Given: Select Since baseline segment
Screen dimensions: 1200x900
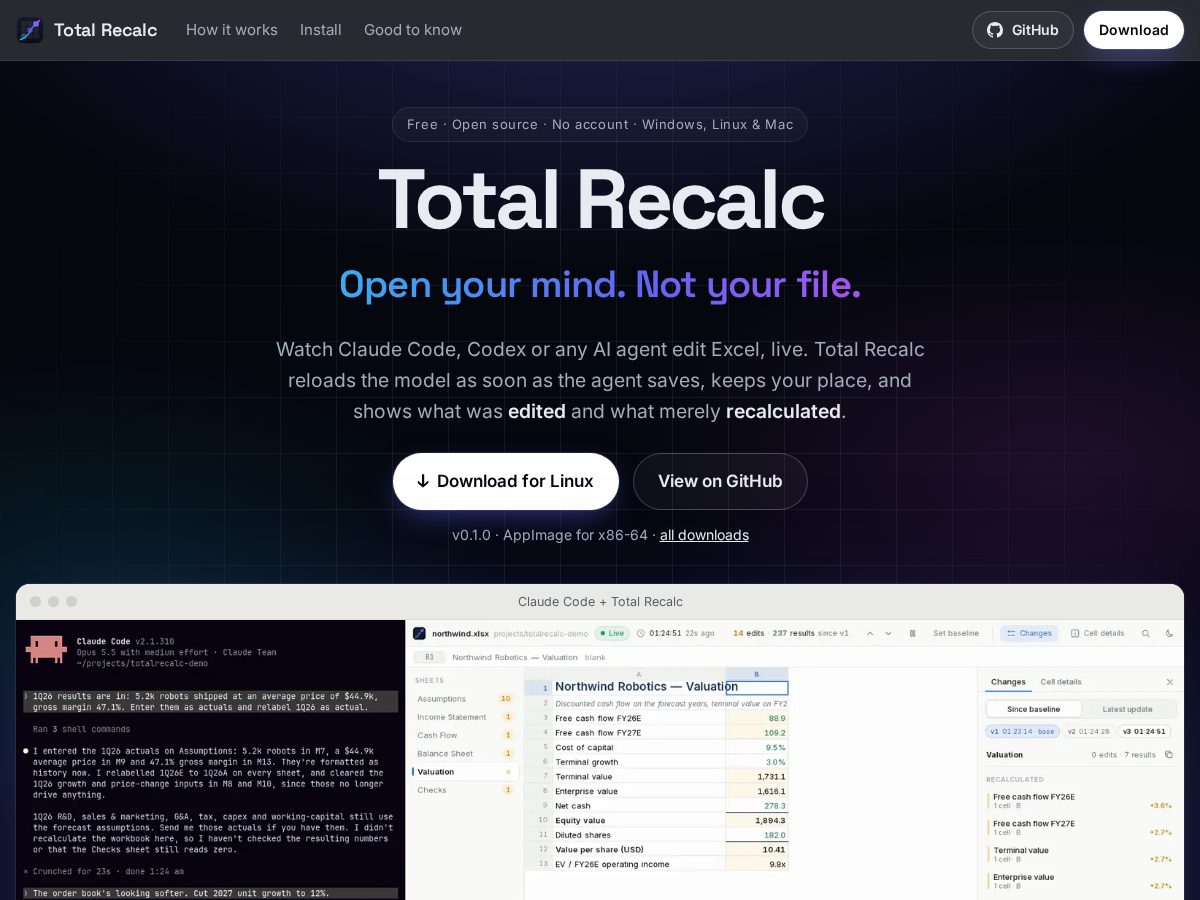Looking at the screenshot, I should pos(1034,709).
